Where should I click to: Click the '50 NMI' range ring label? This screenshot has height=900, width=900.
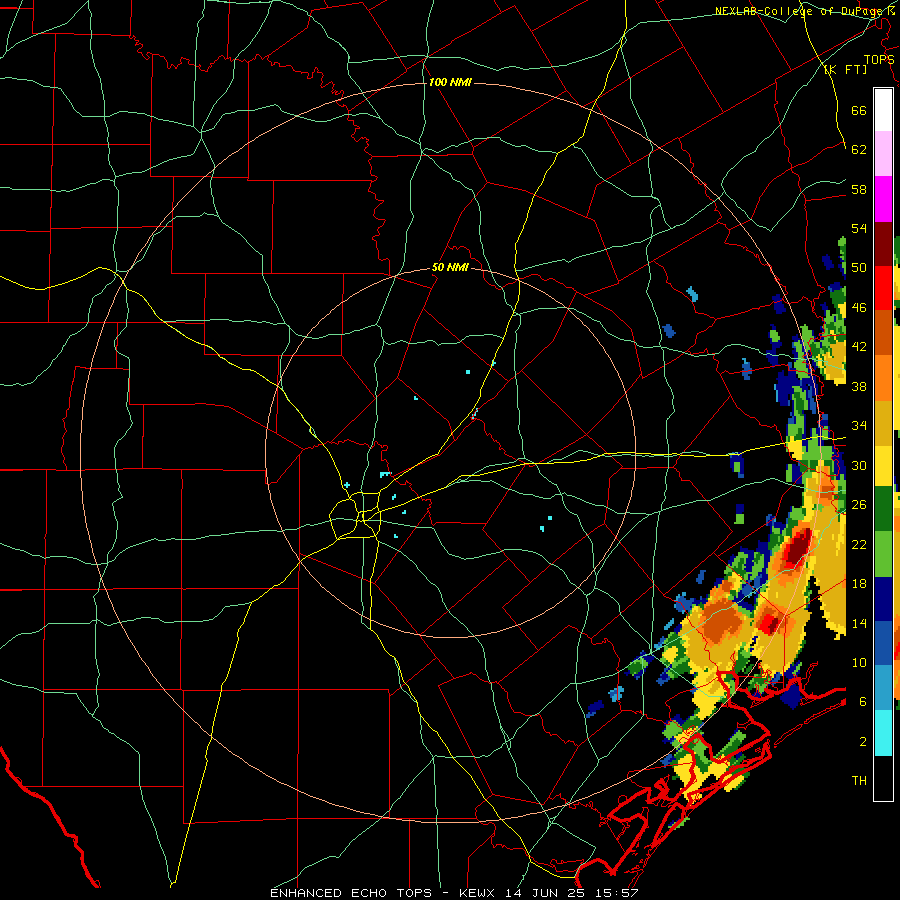[x=451, y=268]
